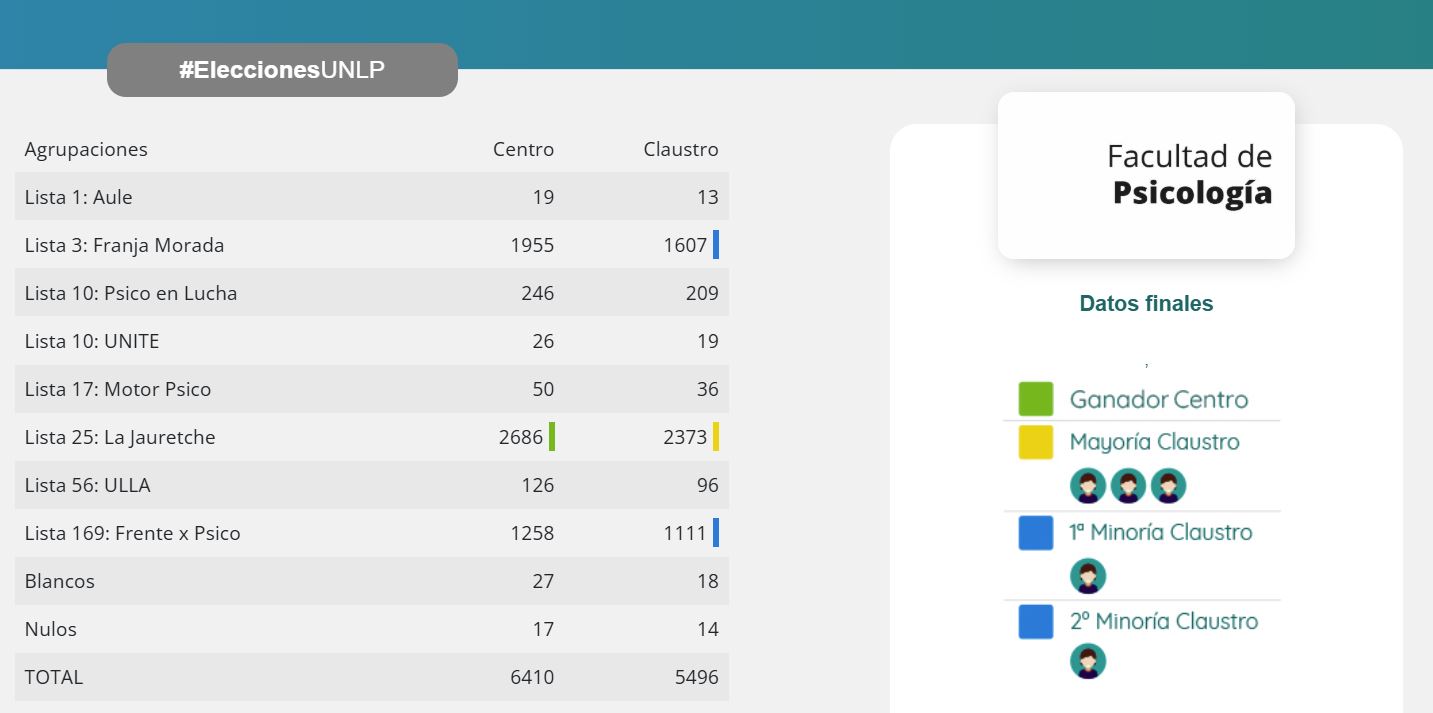1433x713 pixels.
Task: Click the green Ganador Centro legend swatch
Action: [x=1035, y=399]
